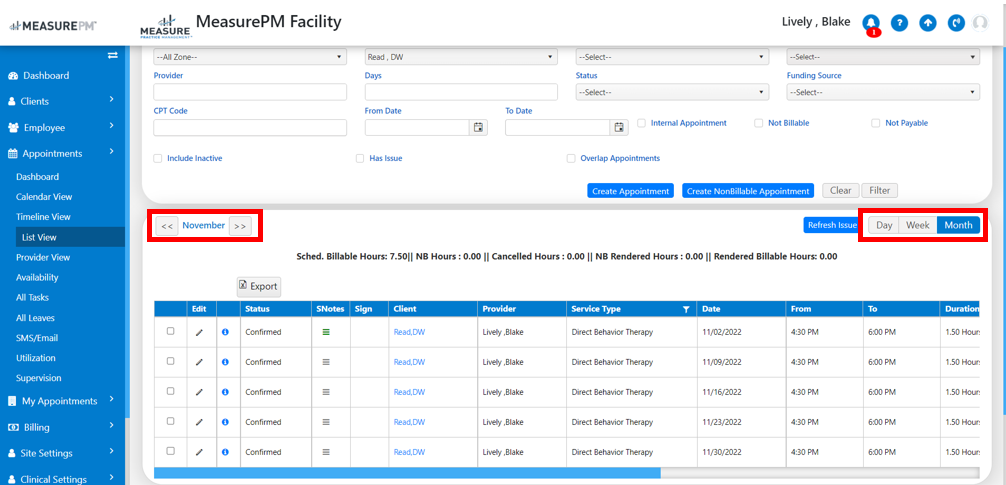Click the Create Appointment button
Screen dimensions: 1006x485
click(x=631, y=191)
